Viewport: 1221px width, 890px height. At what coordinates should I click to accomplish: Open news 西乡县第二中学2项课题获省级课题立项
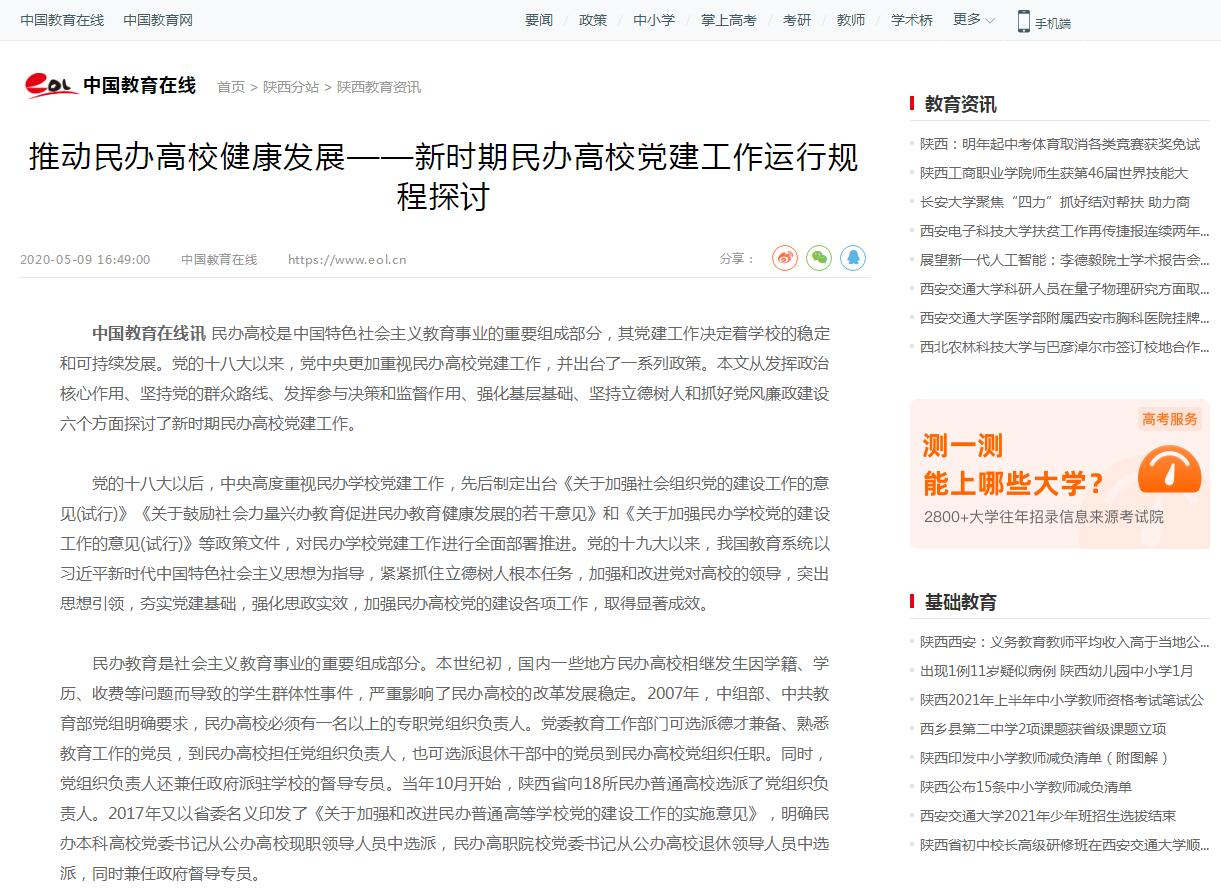point(1043,729)
